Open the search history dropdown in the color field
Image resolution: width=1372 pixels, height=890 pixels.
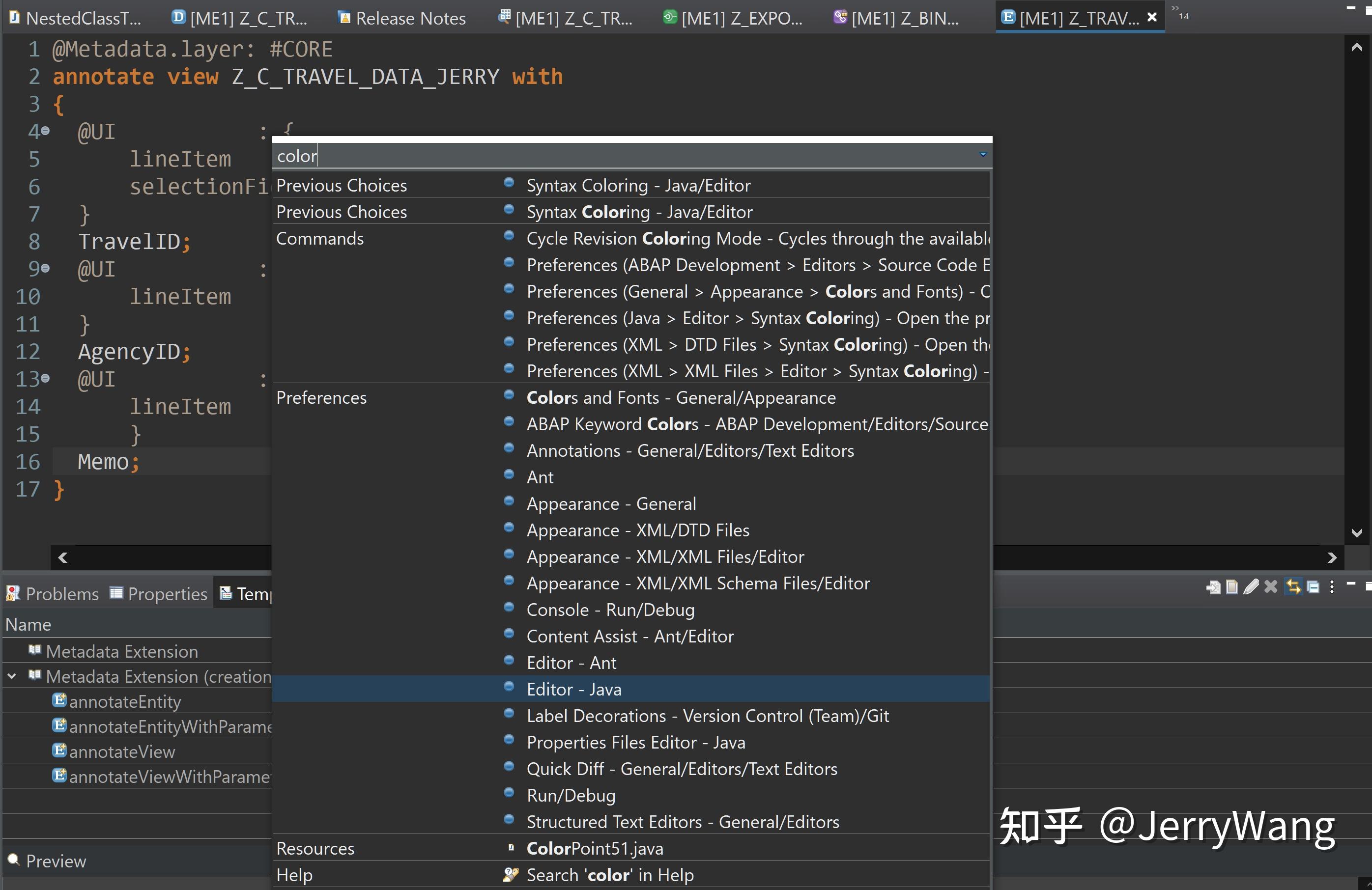click(x=982, y=155)
